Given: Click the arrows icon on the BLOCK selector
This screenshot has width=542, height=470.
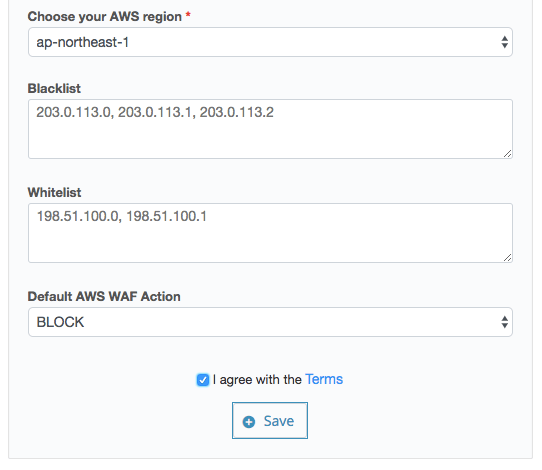Looking at the screenshot, I should [x=504, y=322].
